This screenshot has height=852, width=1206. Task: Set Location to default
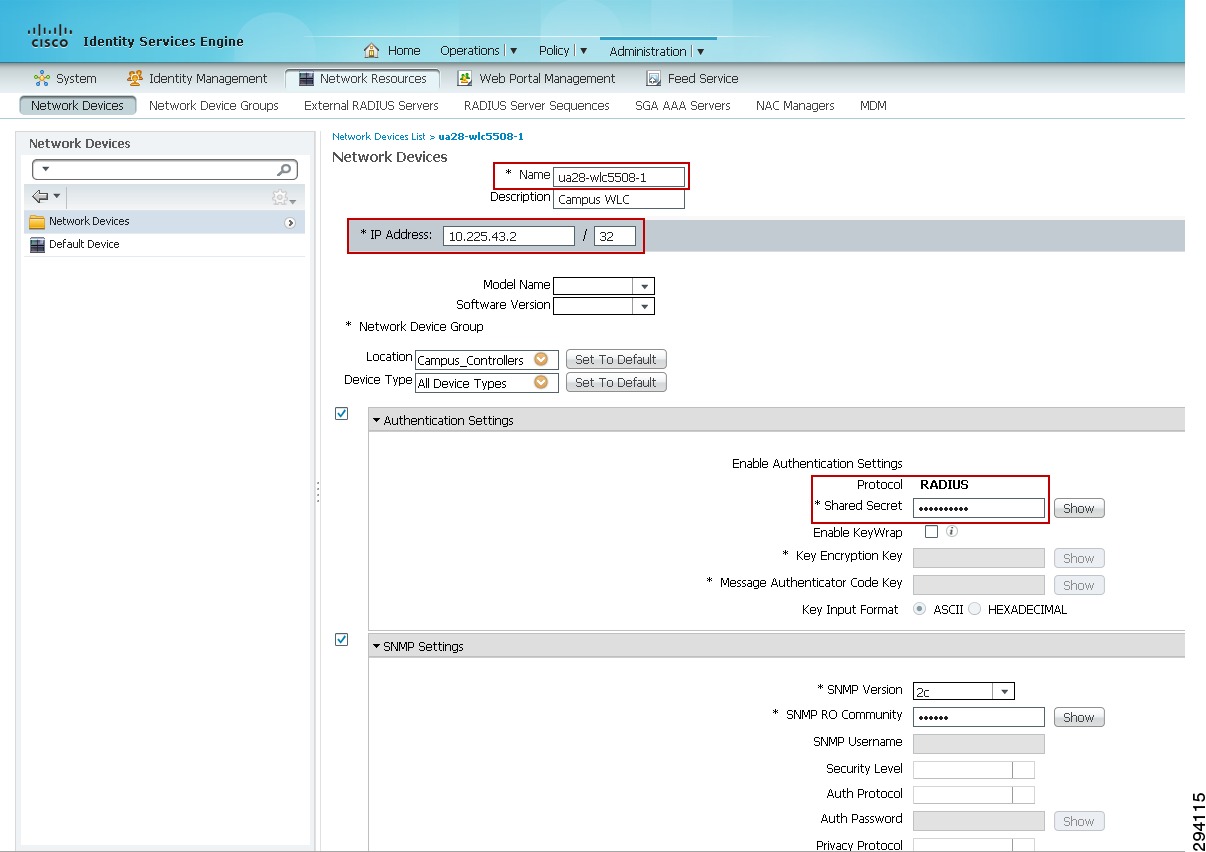coord(616,360)
